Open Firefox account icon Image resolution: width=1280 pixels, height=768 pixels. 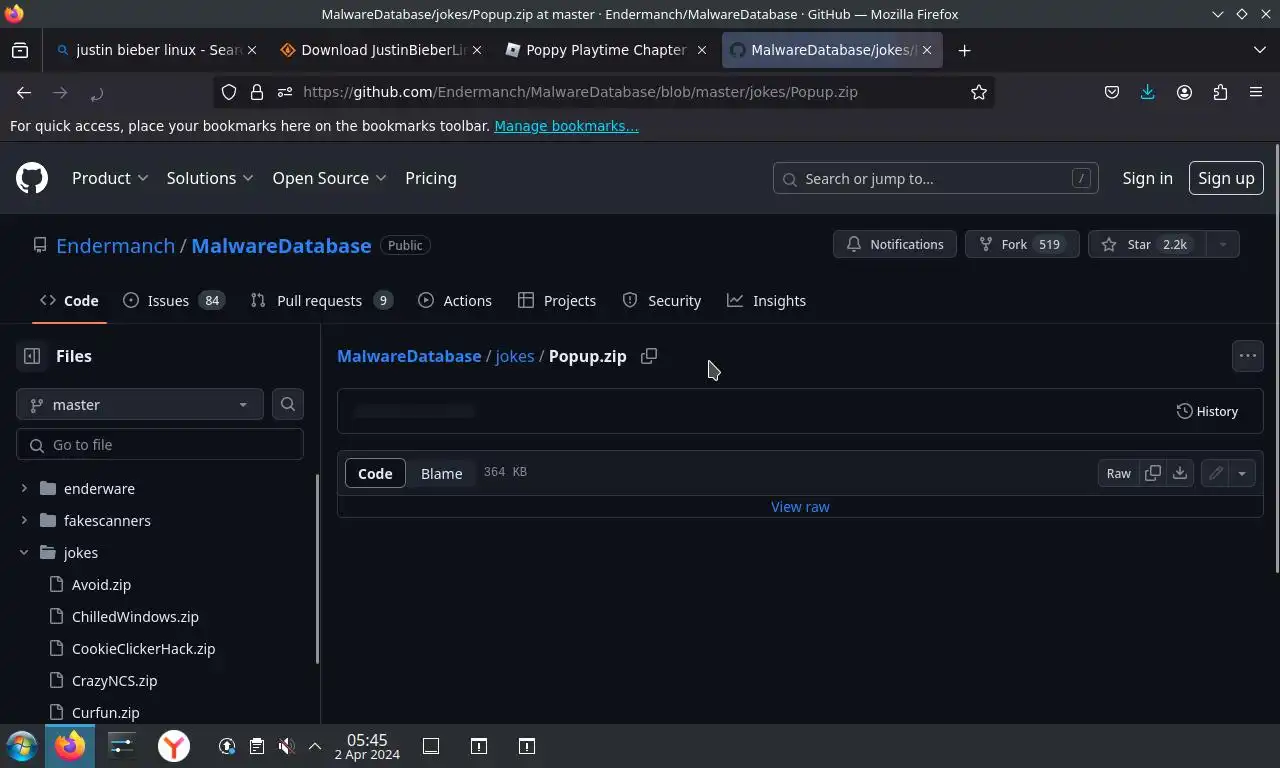coord(1184,92)
